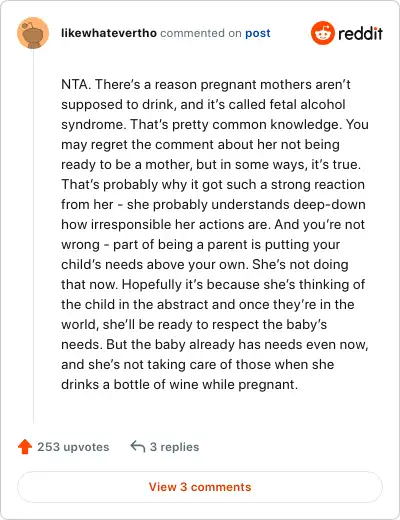Click the "bottle of wine" phrase
The width and height of the screenshot is (400, 520).
(x=156, y=384)
